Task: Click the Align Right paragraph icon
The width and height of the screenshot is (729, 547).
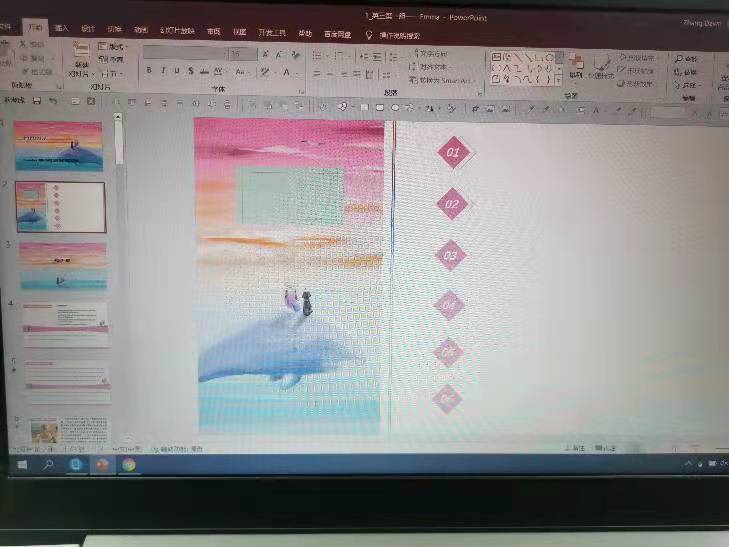Action: tap(344, 74)
